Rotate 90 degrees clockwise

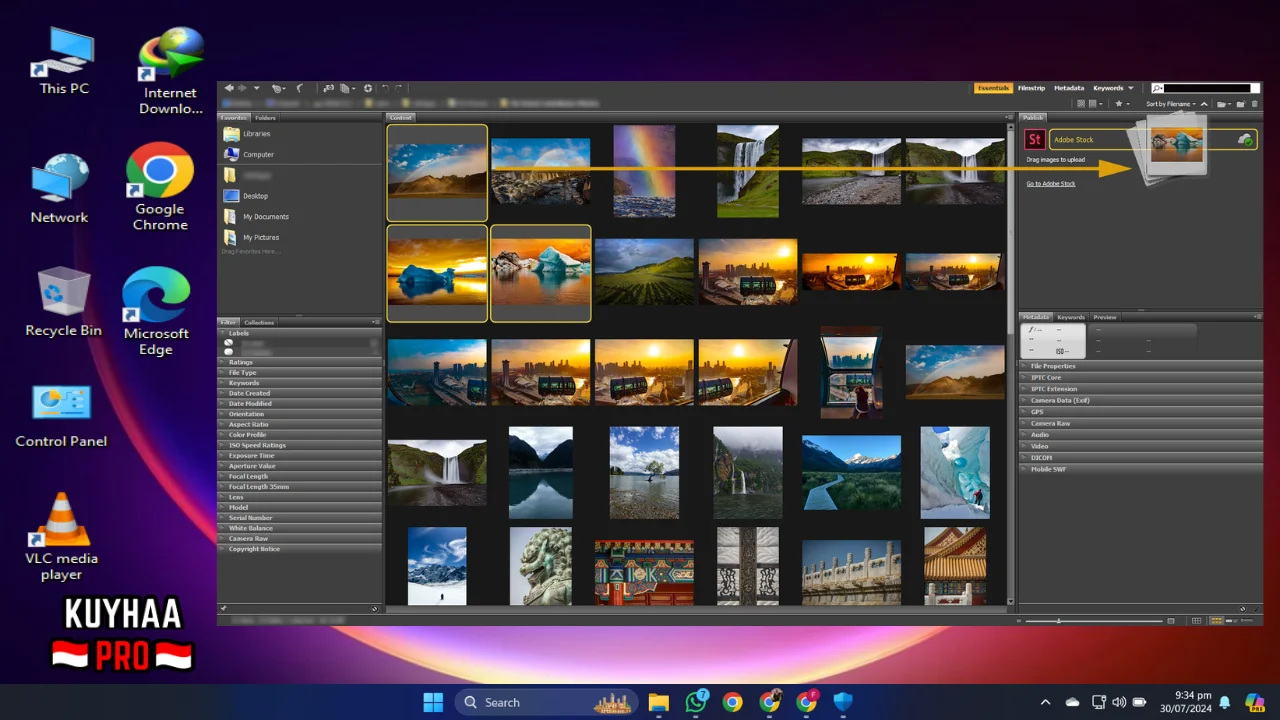(x=399, y=88)
